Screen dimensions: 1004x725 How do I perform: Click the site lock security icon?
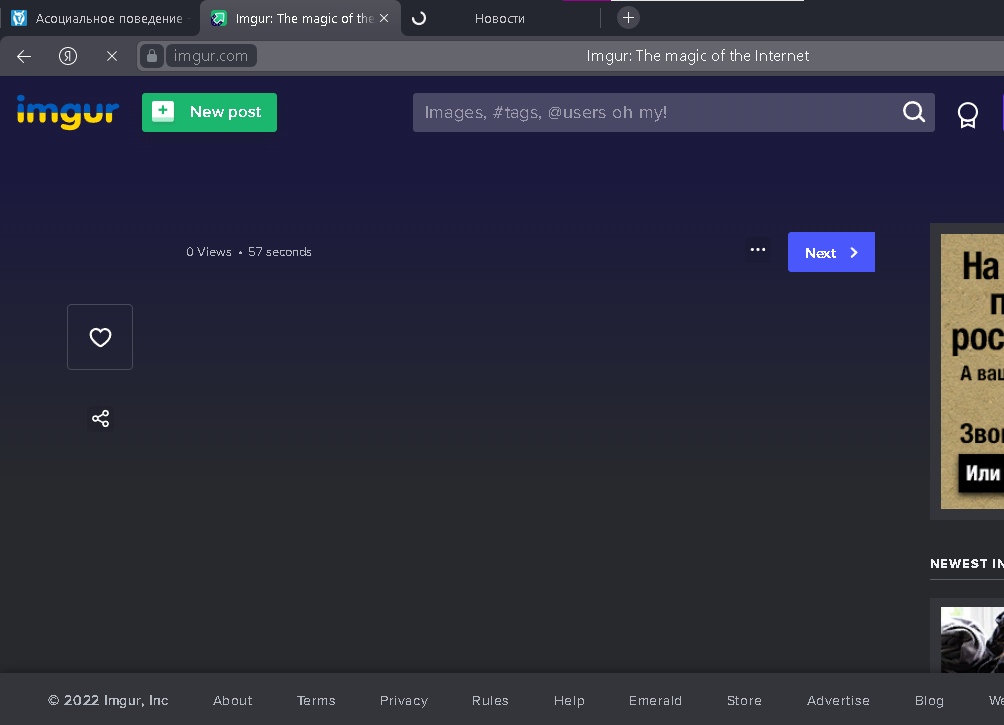(152, 56)
